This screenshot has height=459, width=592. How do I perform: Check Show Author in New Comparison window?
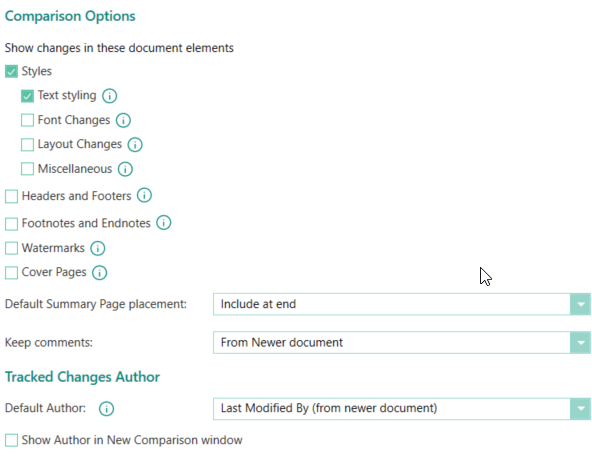point(11,440)
